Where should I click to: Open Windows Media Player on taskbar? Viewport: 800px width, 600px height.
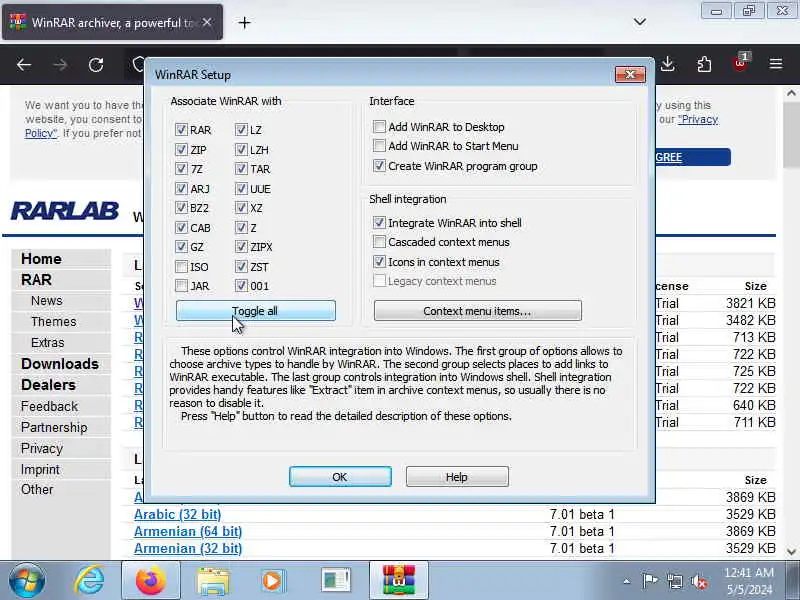pos(272,581)
